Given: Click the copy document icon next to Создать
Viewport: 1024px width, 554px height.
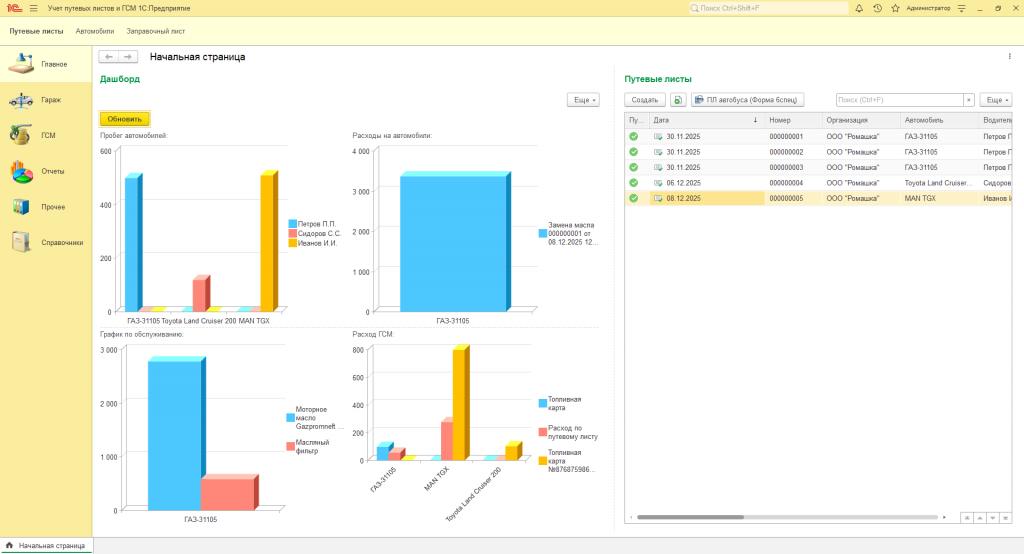Looking at the screenshot, I should (x=677, y=100).
